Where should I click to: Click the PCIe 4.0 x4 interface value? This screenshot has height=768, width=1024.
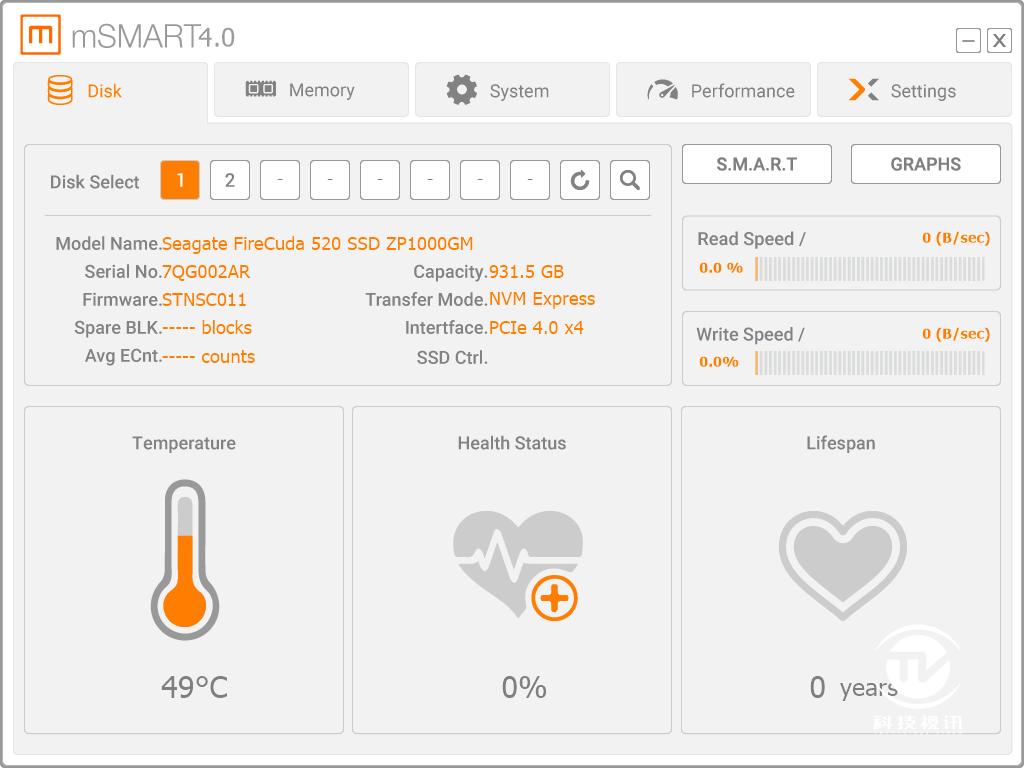(x=536, y=327)
